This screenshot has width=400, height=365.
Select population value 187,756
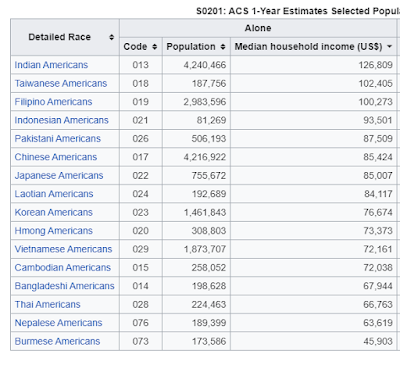pos(209,83)
